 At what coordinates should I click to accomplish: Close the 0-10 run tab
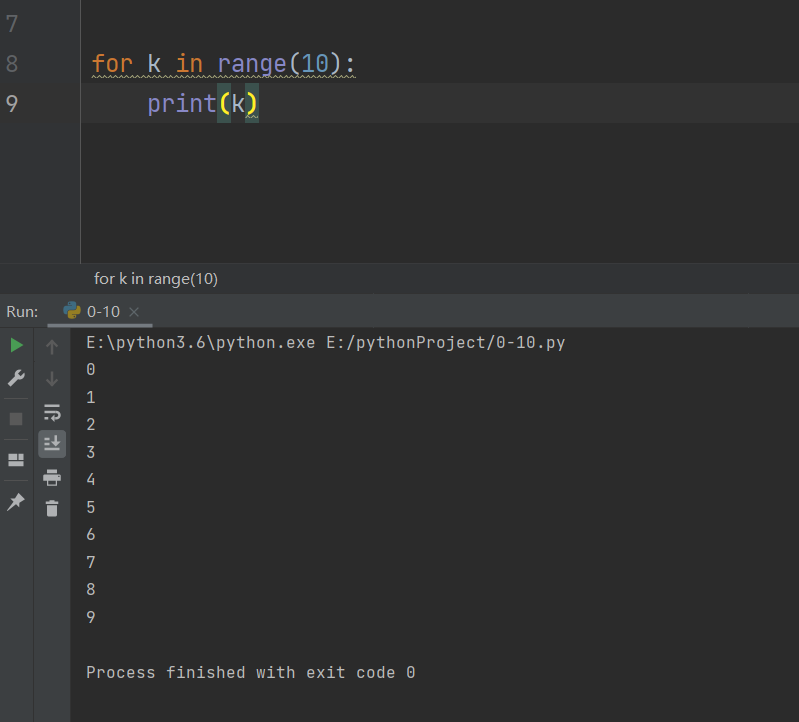135,312
